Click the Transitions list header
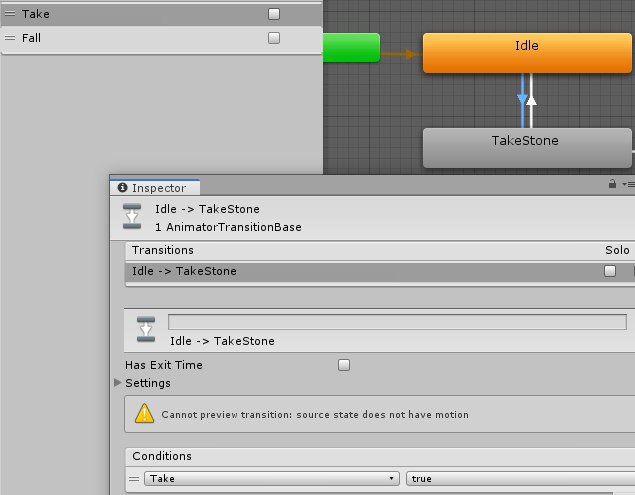This screenshot has height=495, width=635. pyautogui.click(x=163, y=250)
